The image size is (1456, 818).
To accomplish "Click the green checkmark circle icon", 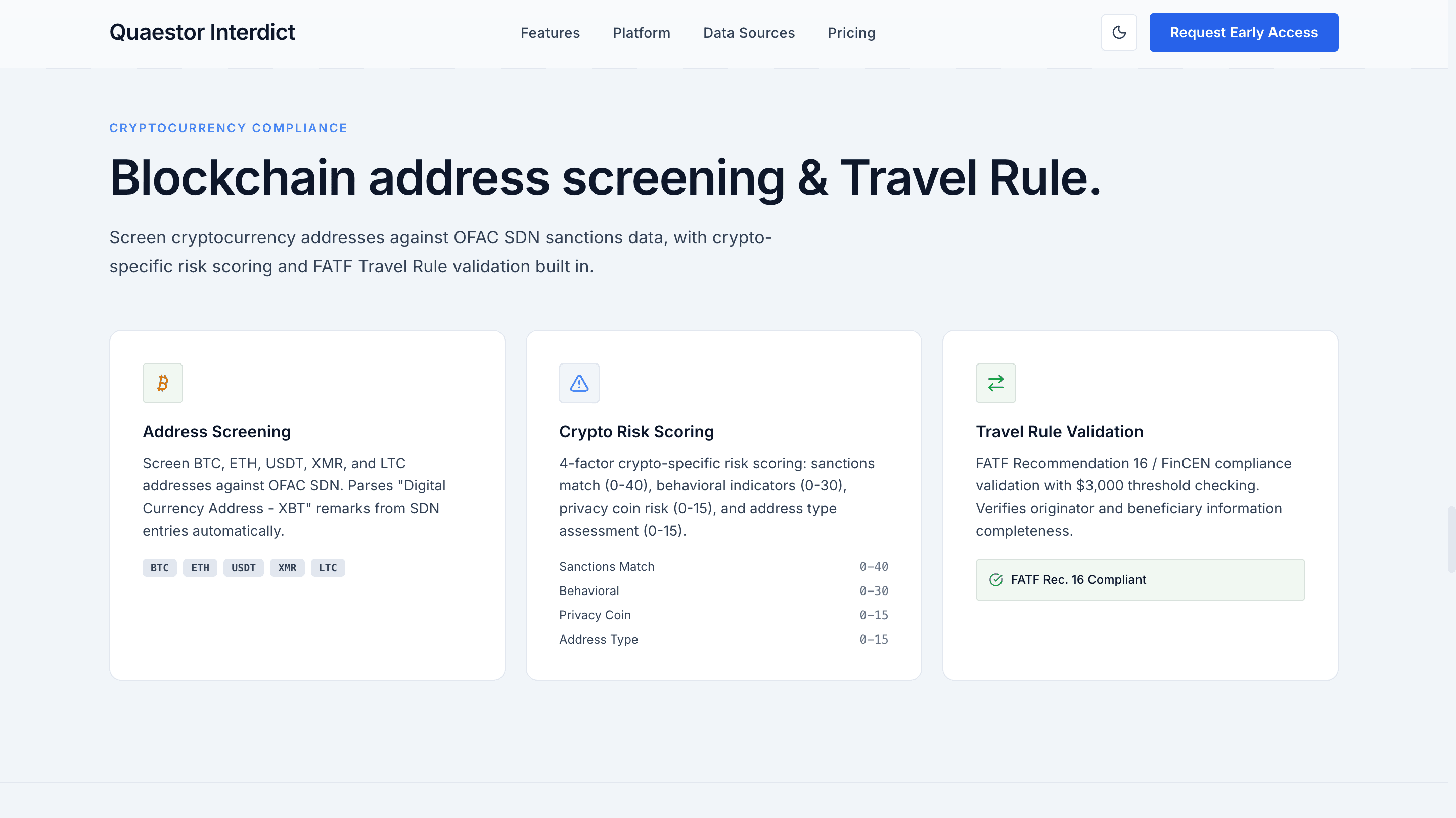I will point(996,579).
